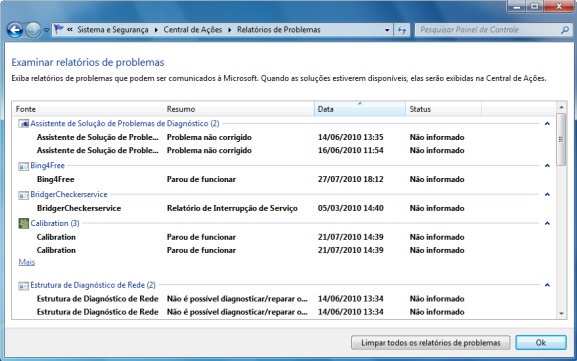Select the Bing4Free group header text
Image resolution: width=577 pixels, height=361 pixels.
[x=47, y=166]
